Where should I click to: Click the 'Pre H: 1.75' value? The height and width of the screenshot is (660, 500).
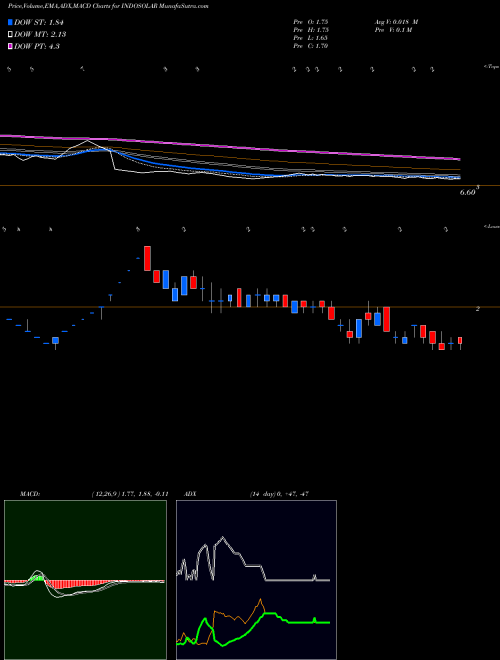pos(311,30)
